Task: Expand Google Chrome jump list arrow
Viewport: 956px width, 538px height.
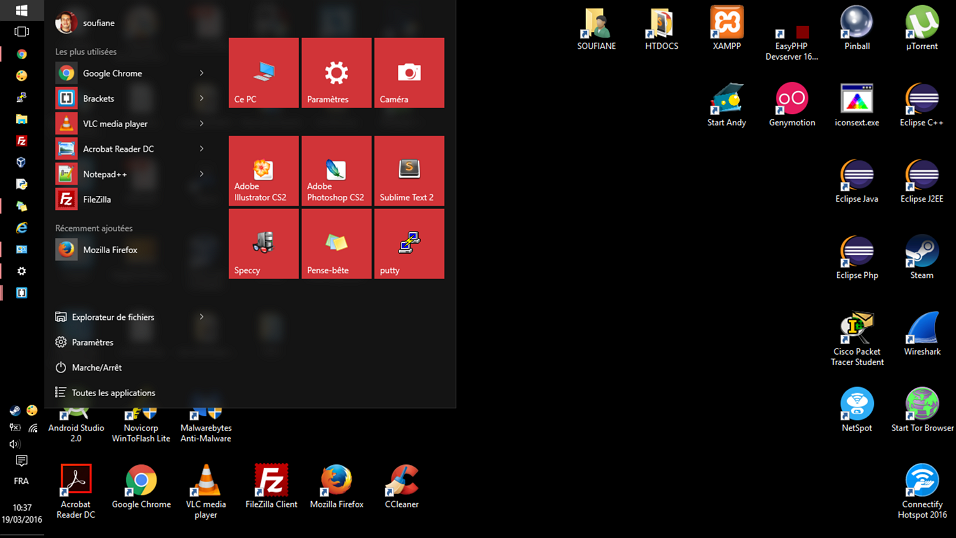Action: pos(201,73)
